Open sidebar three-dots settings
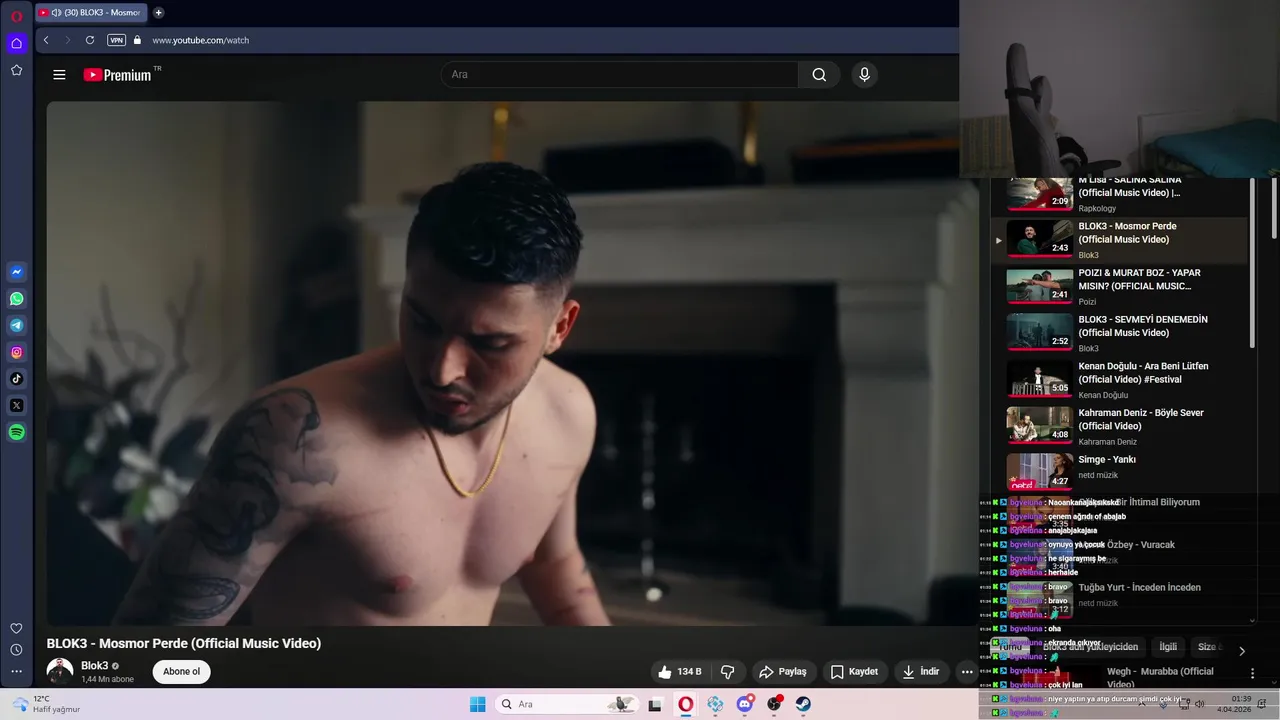This screenshot has width=1280, height=720. click(x=16, y=672)
